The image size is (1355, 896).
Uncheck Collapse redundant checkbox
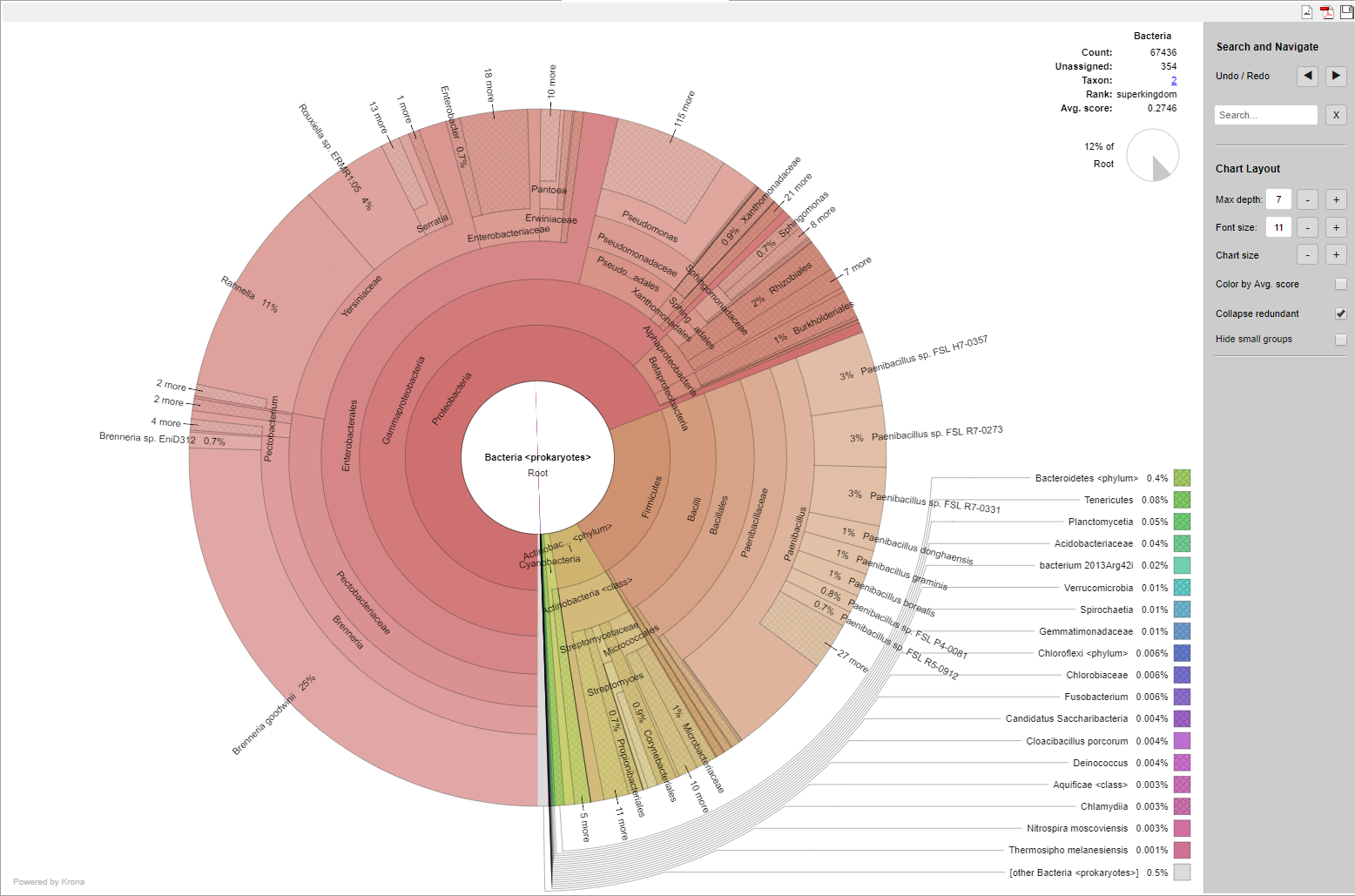[x=1340, y=313]
